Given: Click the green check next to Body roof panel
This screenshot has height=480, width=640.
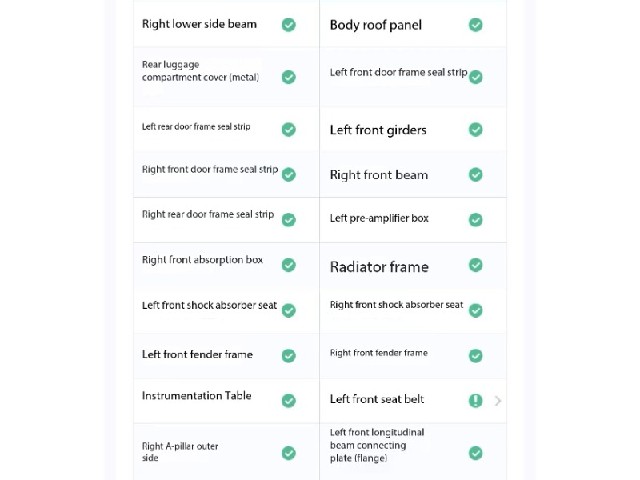Looking at the screenshot, I should 476,25.
